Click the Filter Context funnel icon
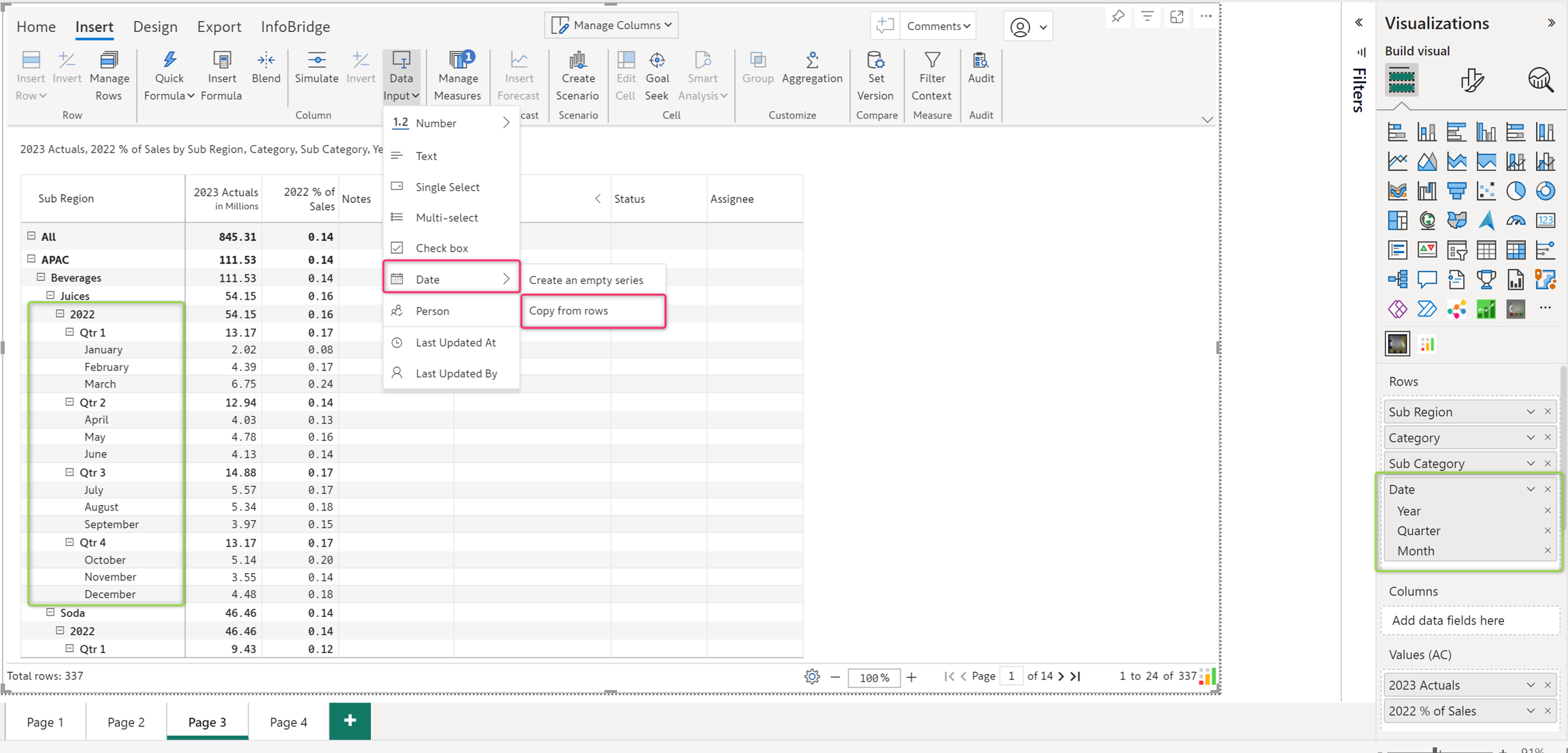The image size is (1568, 753). click(932, 61)
